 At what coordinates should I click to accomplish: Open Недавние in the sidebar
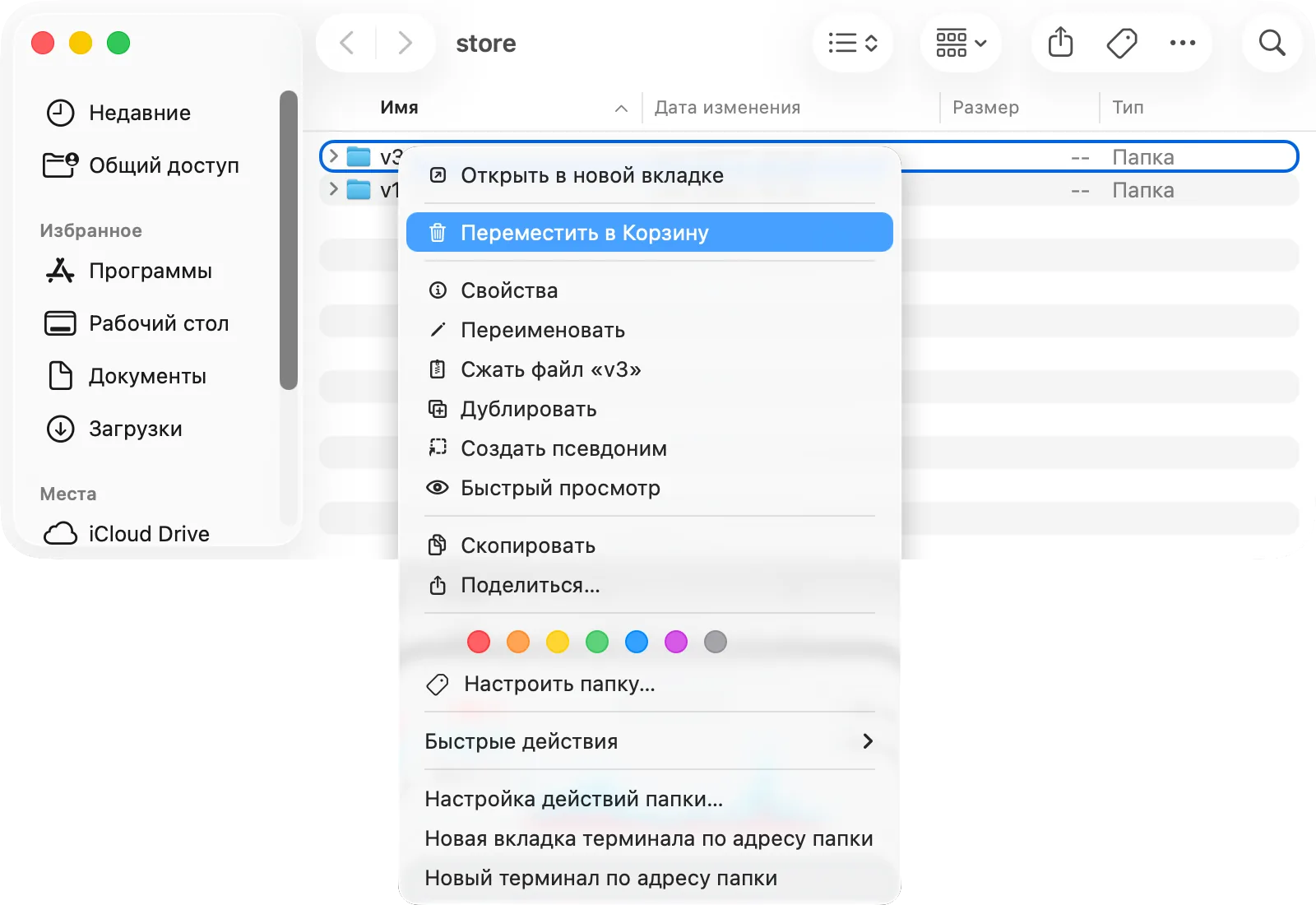(x=119, y=113)
